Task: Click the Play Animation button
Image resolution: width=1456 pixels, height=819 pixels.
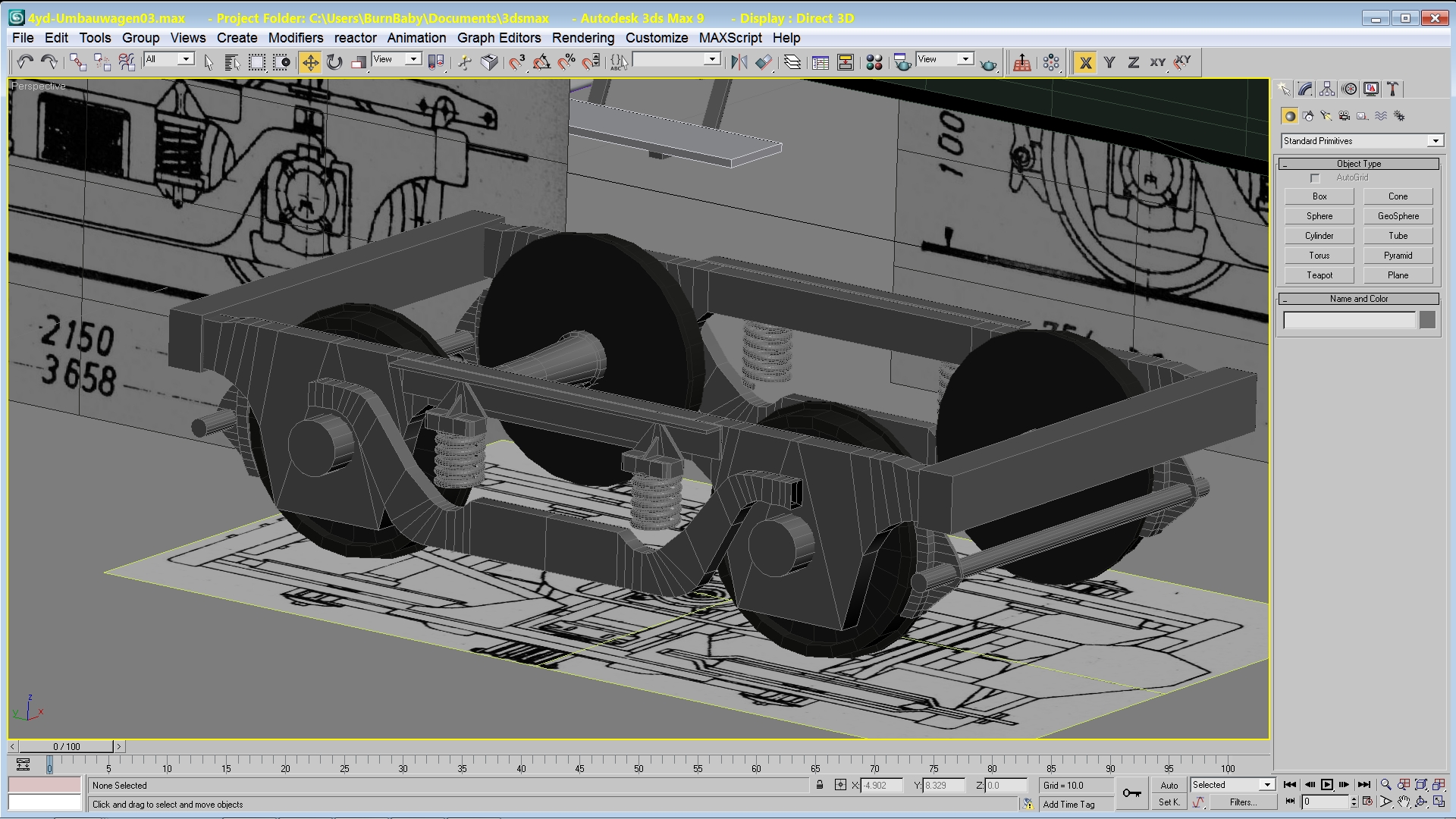Action: 1326,785
